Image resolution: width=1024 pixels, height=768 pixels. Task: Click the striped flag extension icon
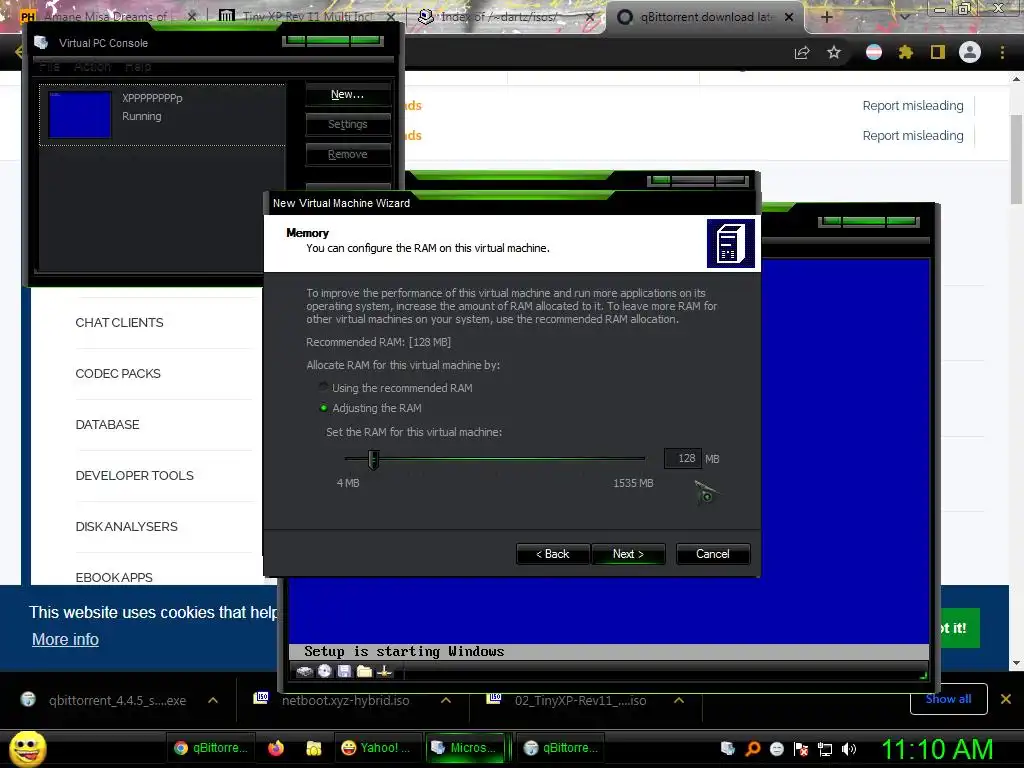pos(874,52)
